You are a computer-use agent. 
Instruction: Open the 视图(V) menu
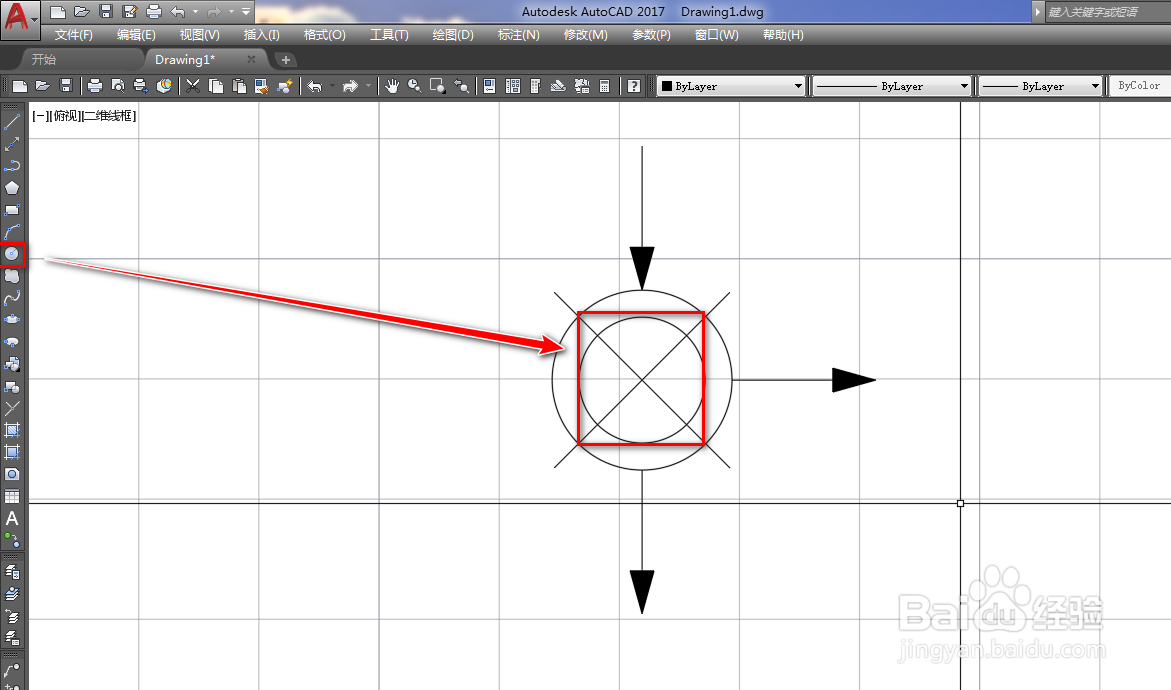199,34
